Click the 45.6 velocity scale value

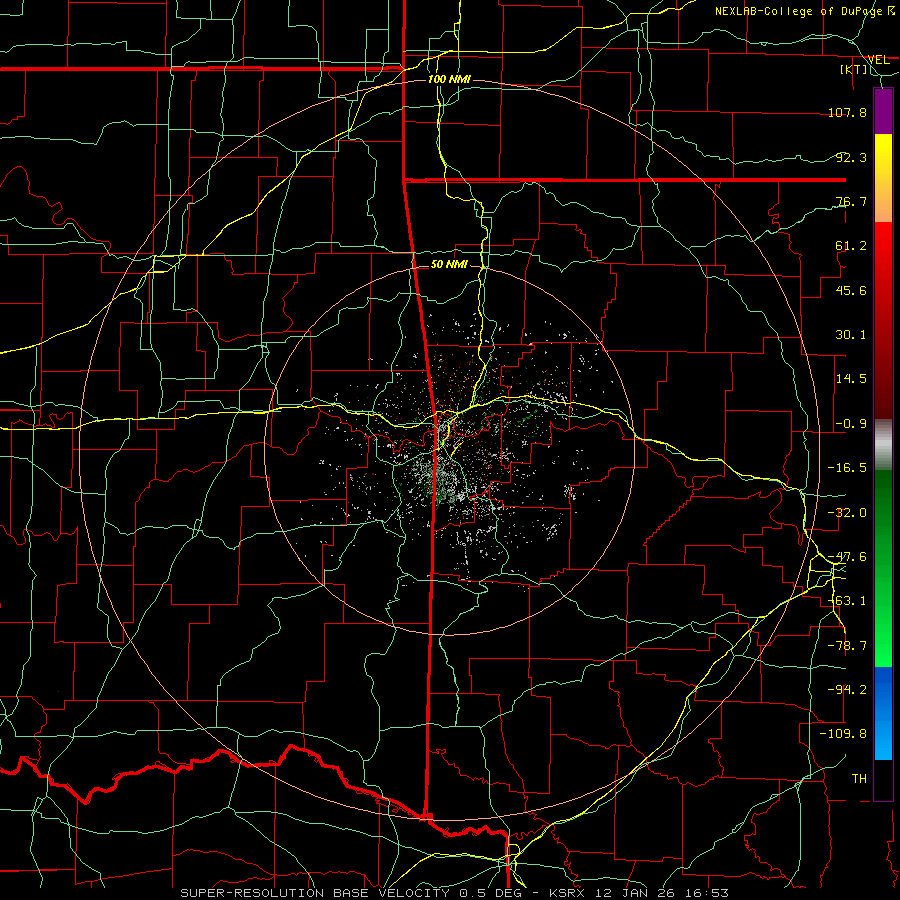click(x=851, y=290)
